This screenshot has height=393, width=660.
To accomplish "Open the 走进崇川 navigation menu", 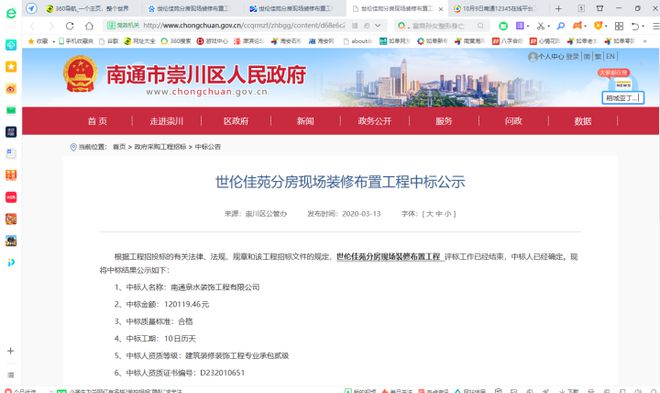I will click(x=166, y=121).
